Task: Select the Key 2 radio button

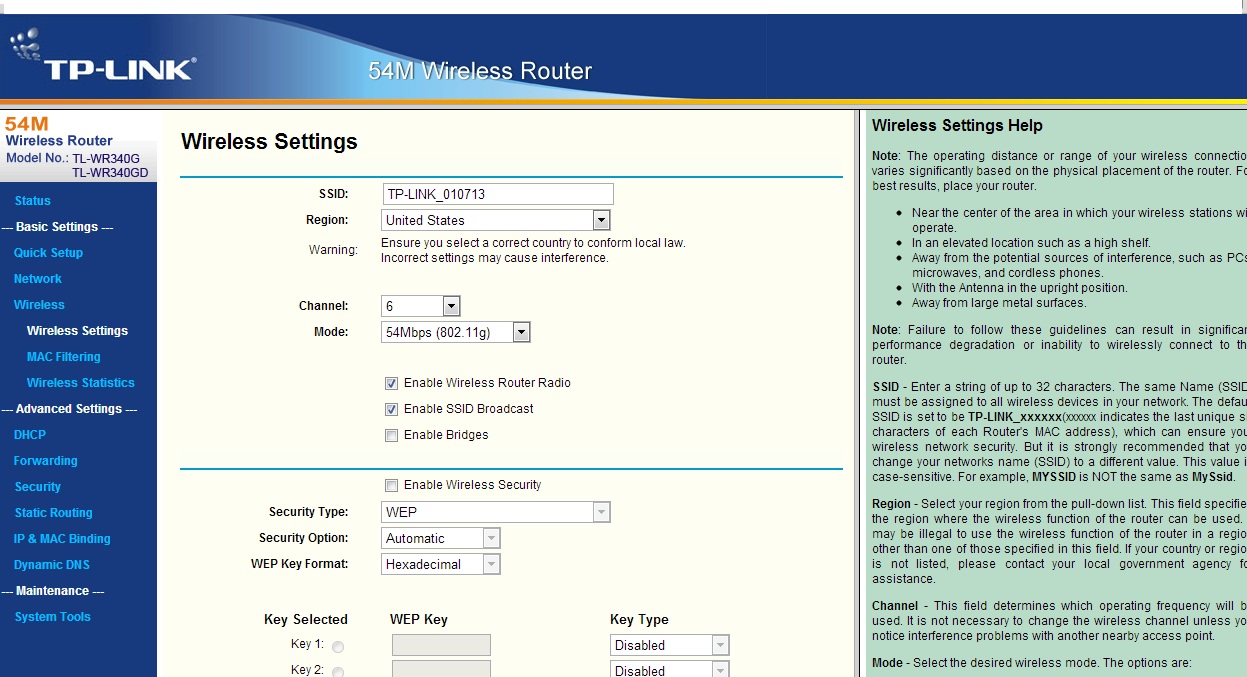Action: coord(338,672)
